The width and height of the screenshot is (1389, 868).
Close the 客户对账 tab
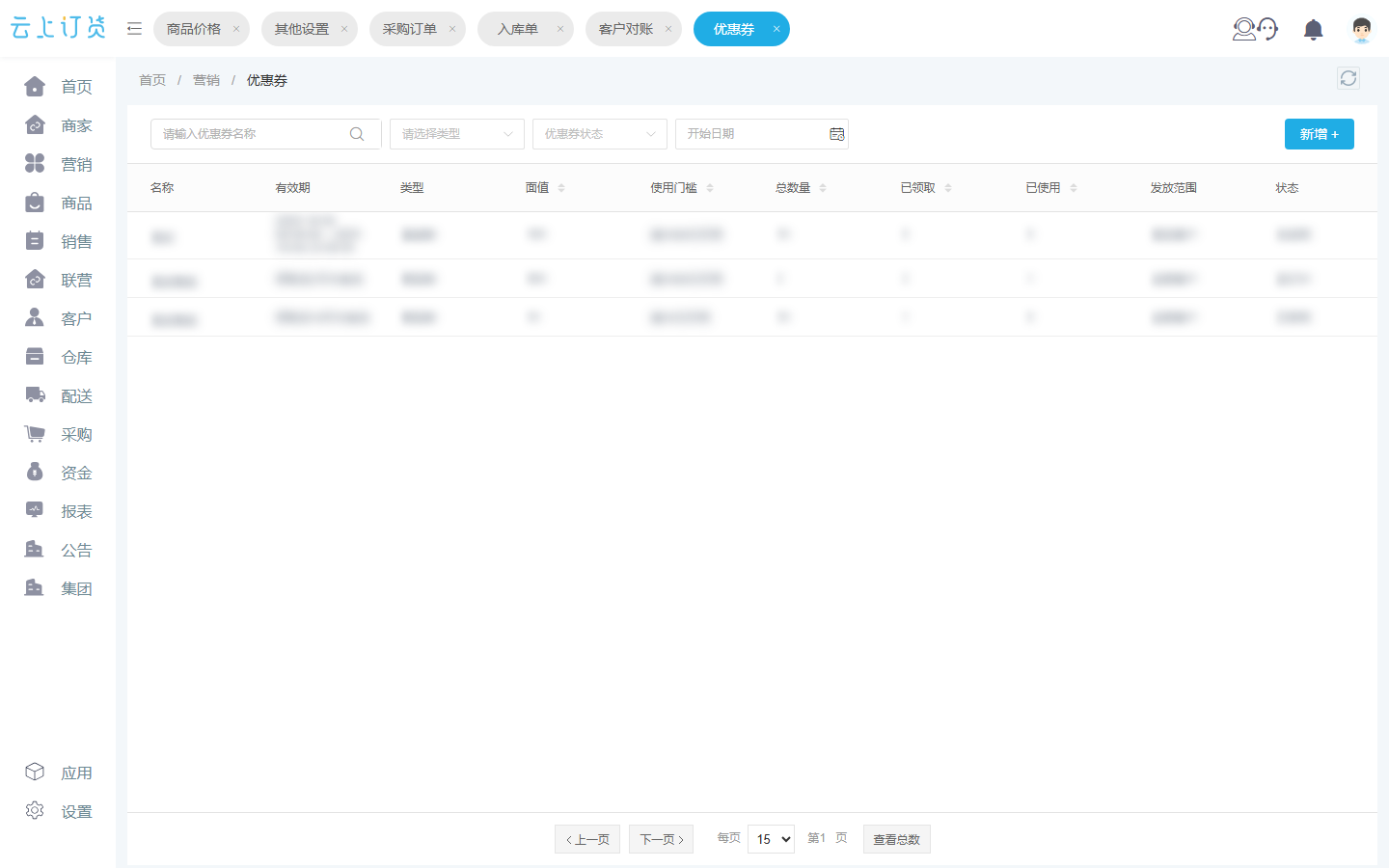(668, 29)
